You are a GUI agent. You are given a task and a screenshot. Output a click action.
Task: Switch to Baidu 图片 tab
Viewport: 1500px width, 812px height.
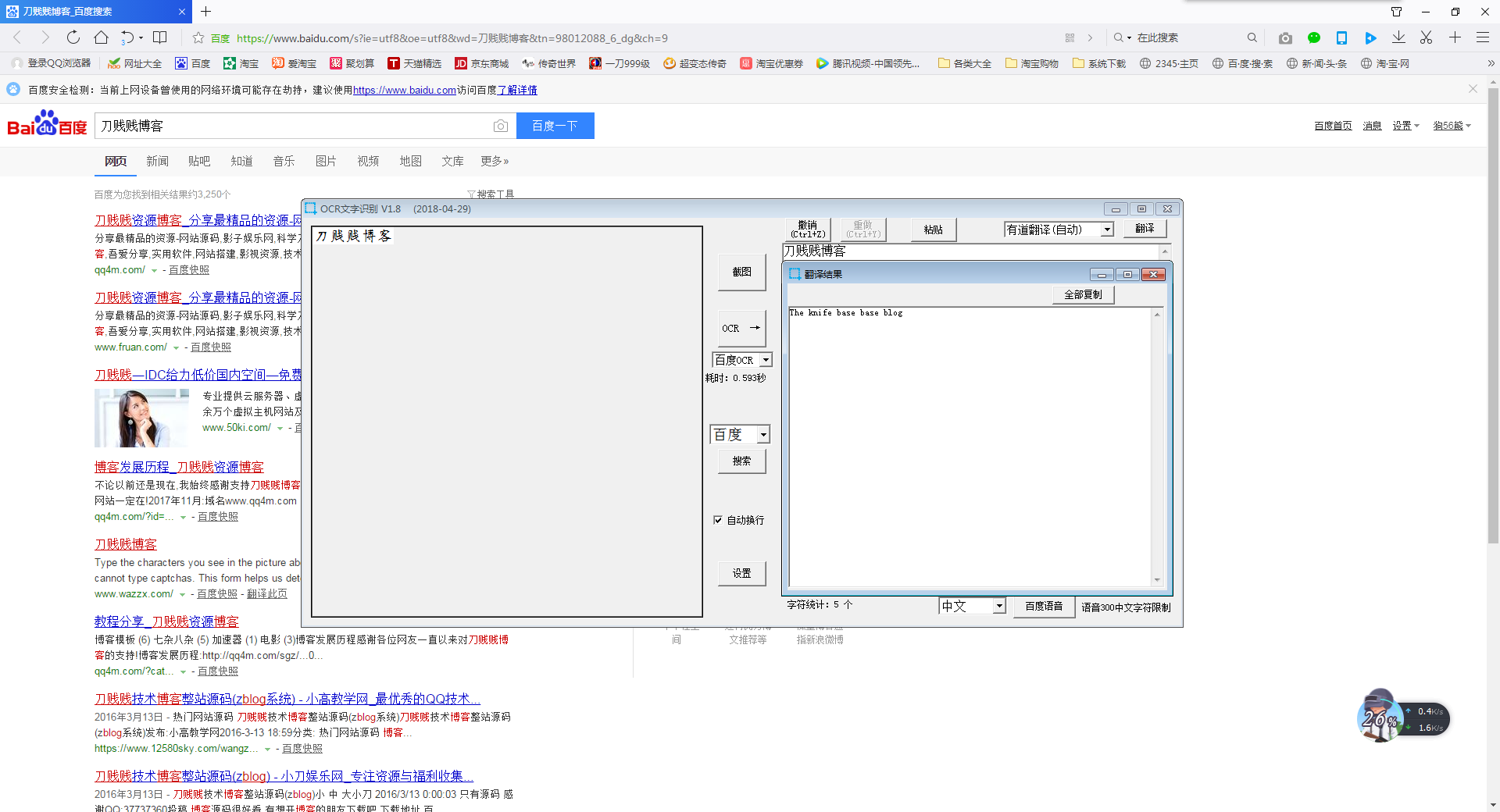[326, 161]
